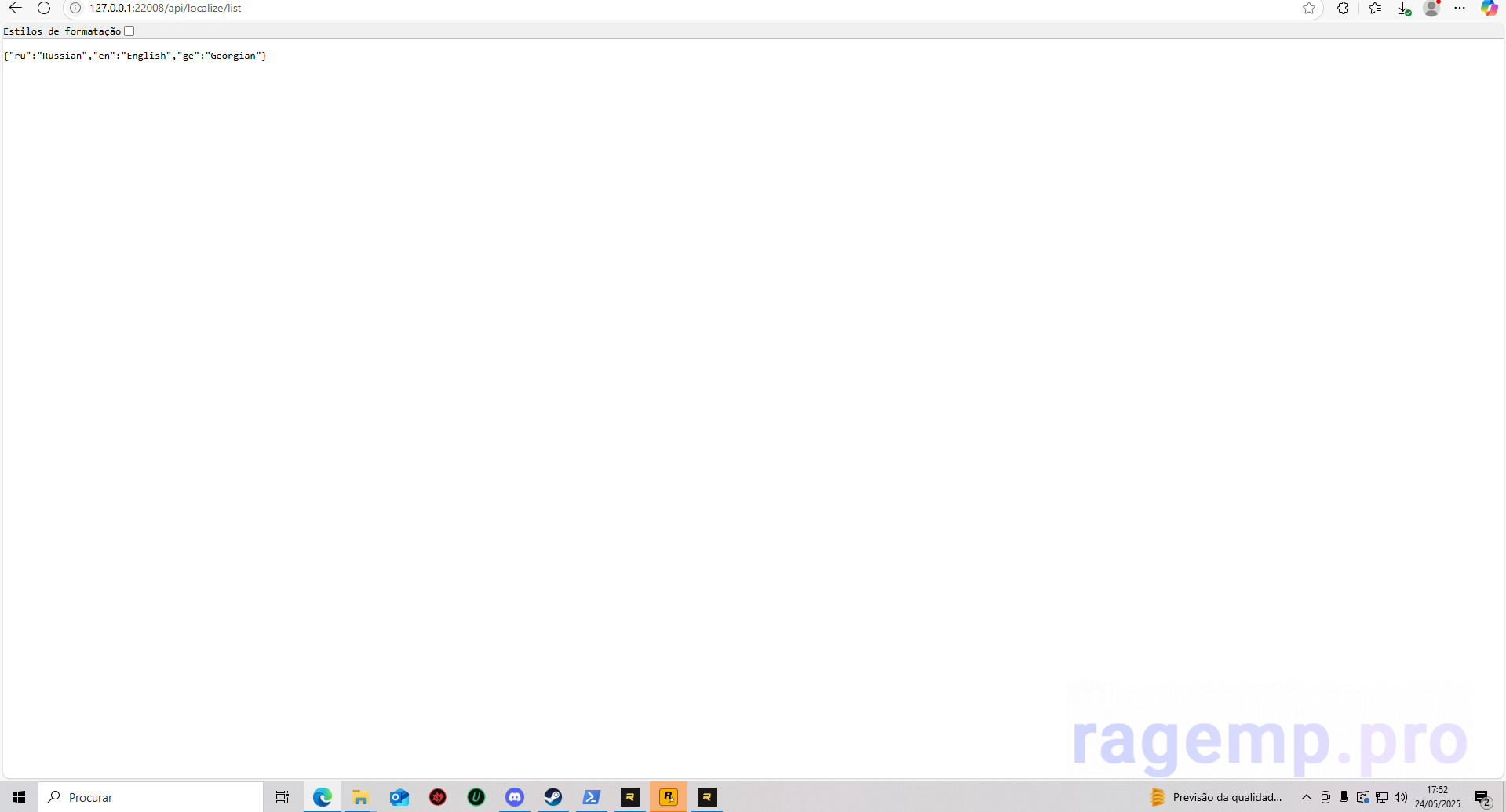The width and height of the screenshot is (1506, 812).
Task: Open the Previsão da qualidad... weather widget
Action: coord(1216,797)
